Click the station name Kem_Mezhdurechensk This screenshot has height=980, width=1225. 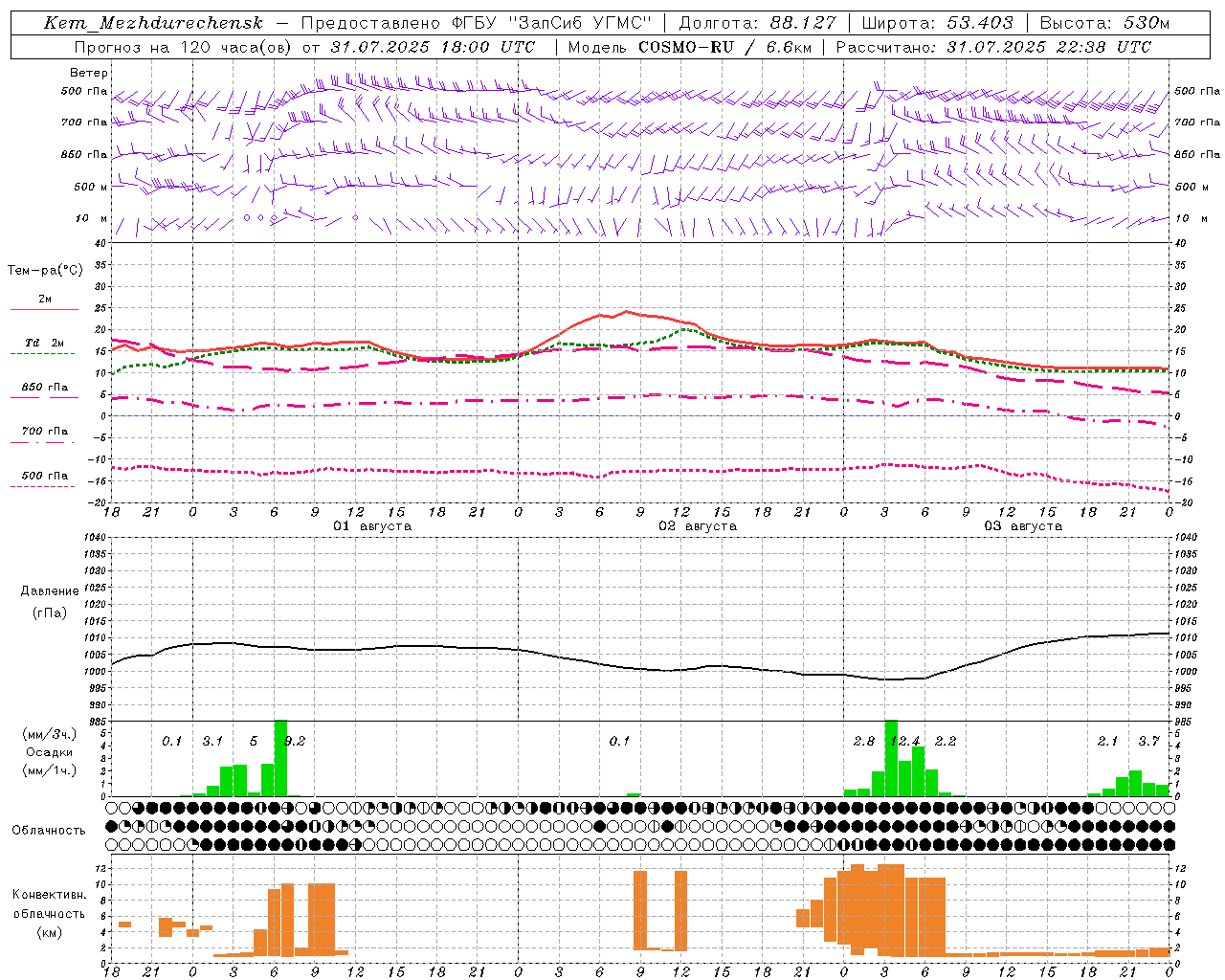click(153, 23)
